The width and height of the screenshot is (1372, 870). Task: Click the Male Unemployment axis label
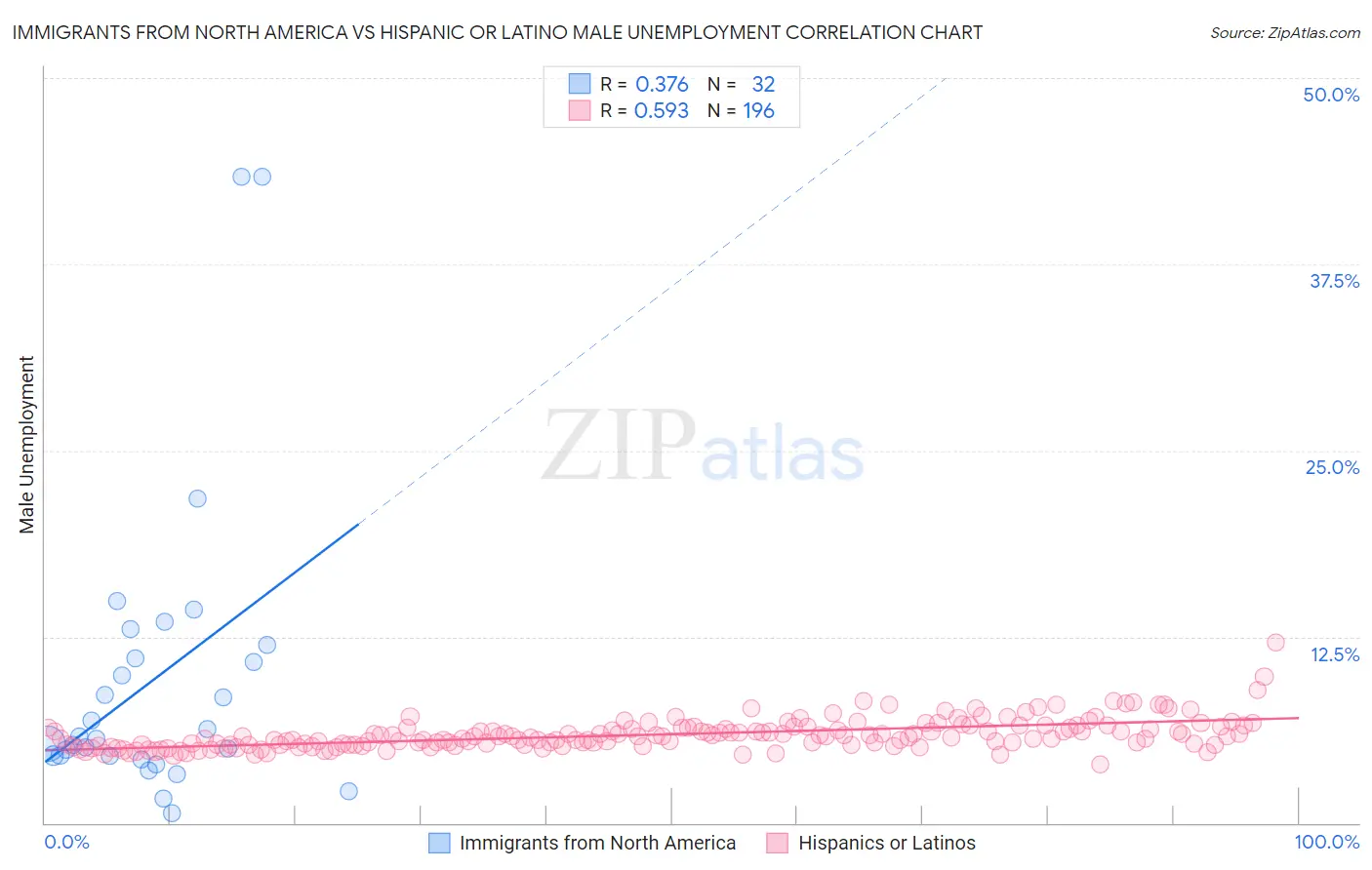[27, 445]
